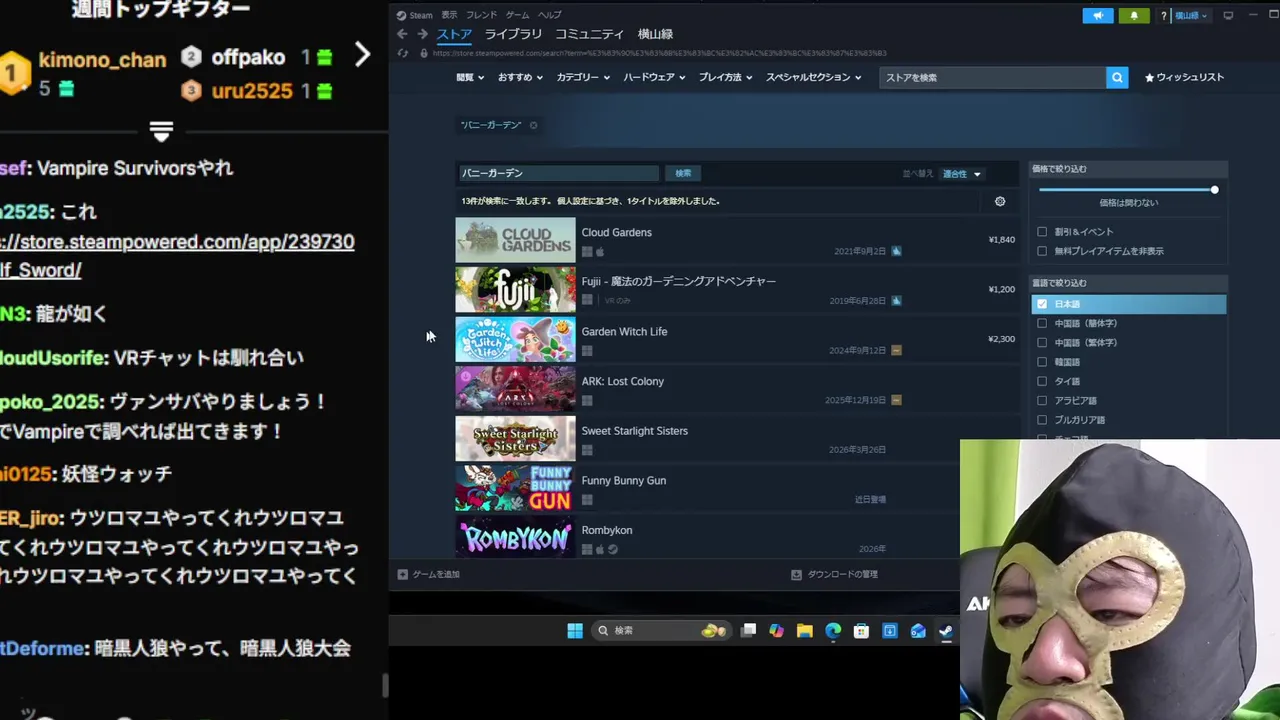Open the 横山緑 account dropdown at top right
The width and height of the screenshot is (1280, 720).
(1191, 15)
